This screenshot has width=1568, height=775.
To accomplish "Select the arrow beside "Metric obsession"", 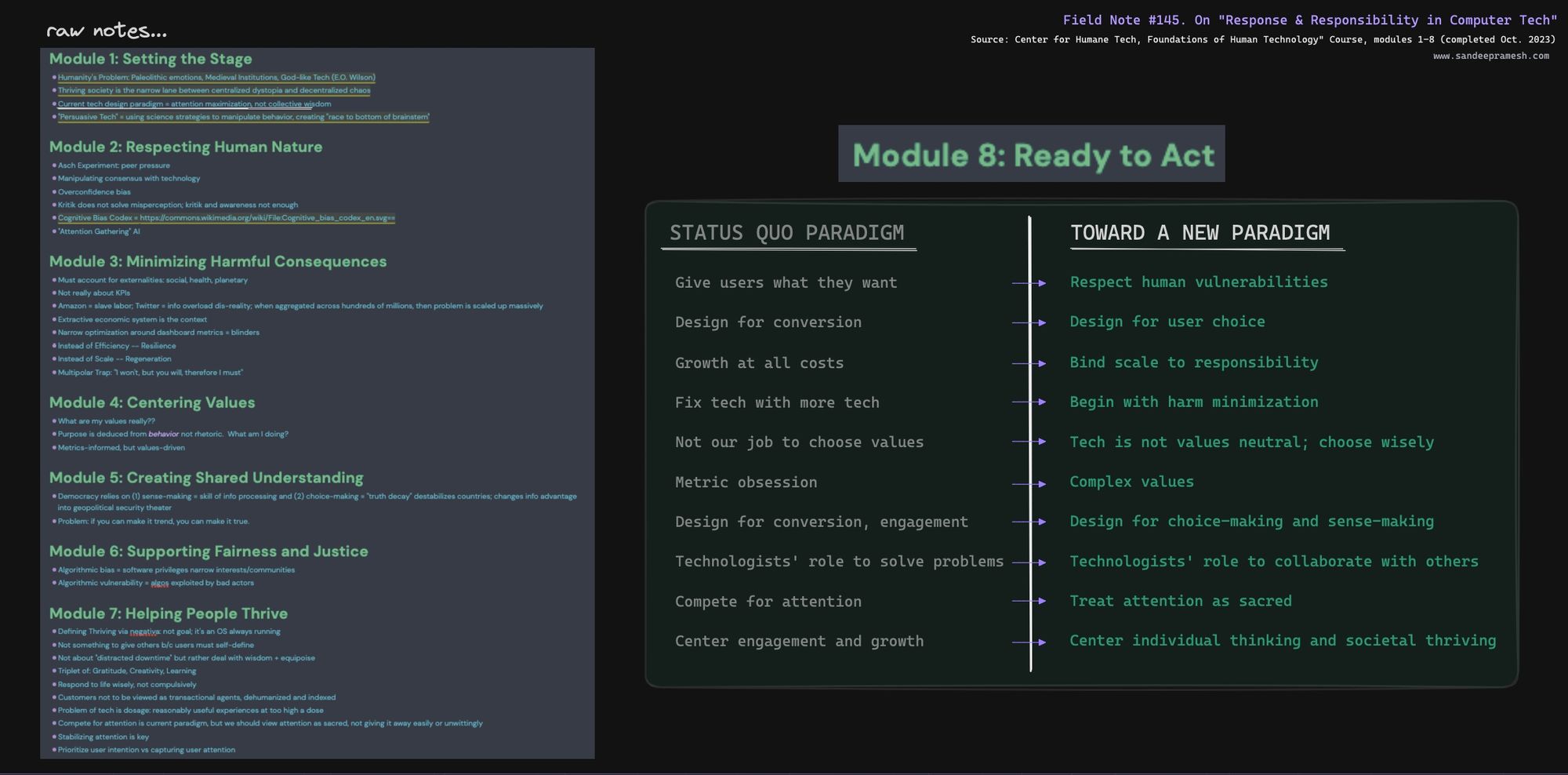I will click(x=1029, y=484).
